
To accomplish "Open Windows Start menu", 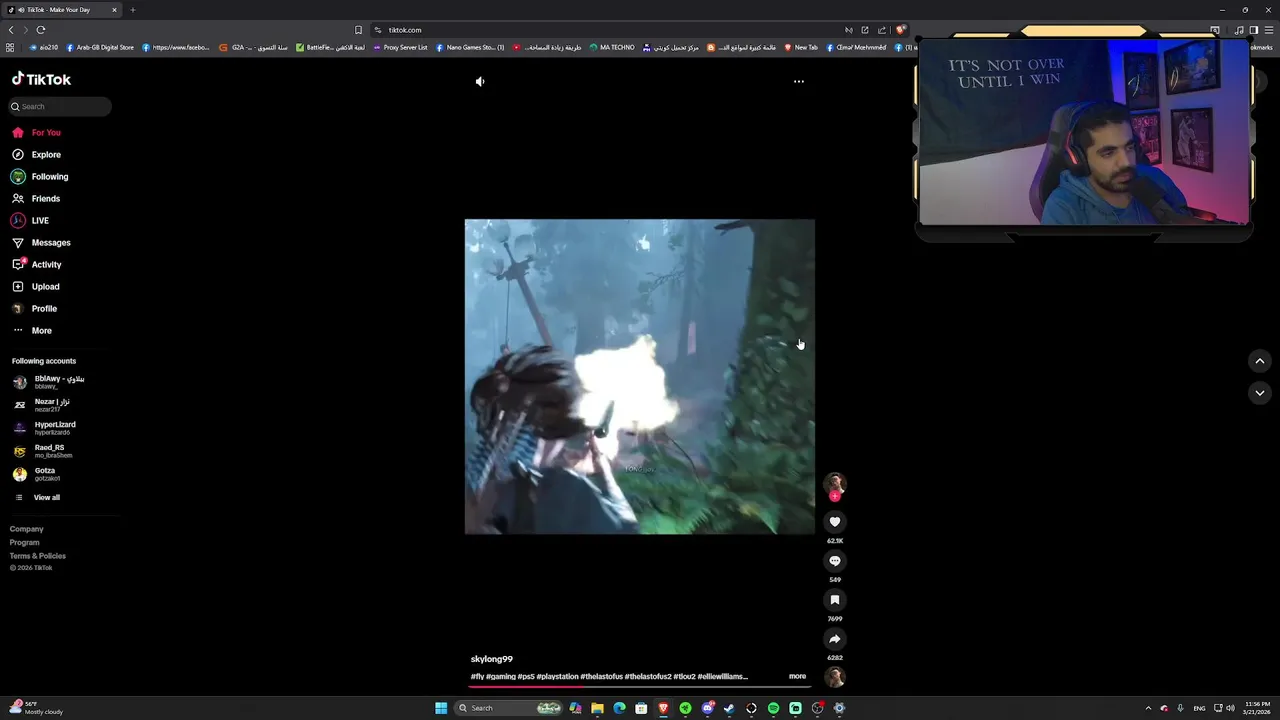I will click(441, 708).
